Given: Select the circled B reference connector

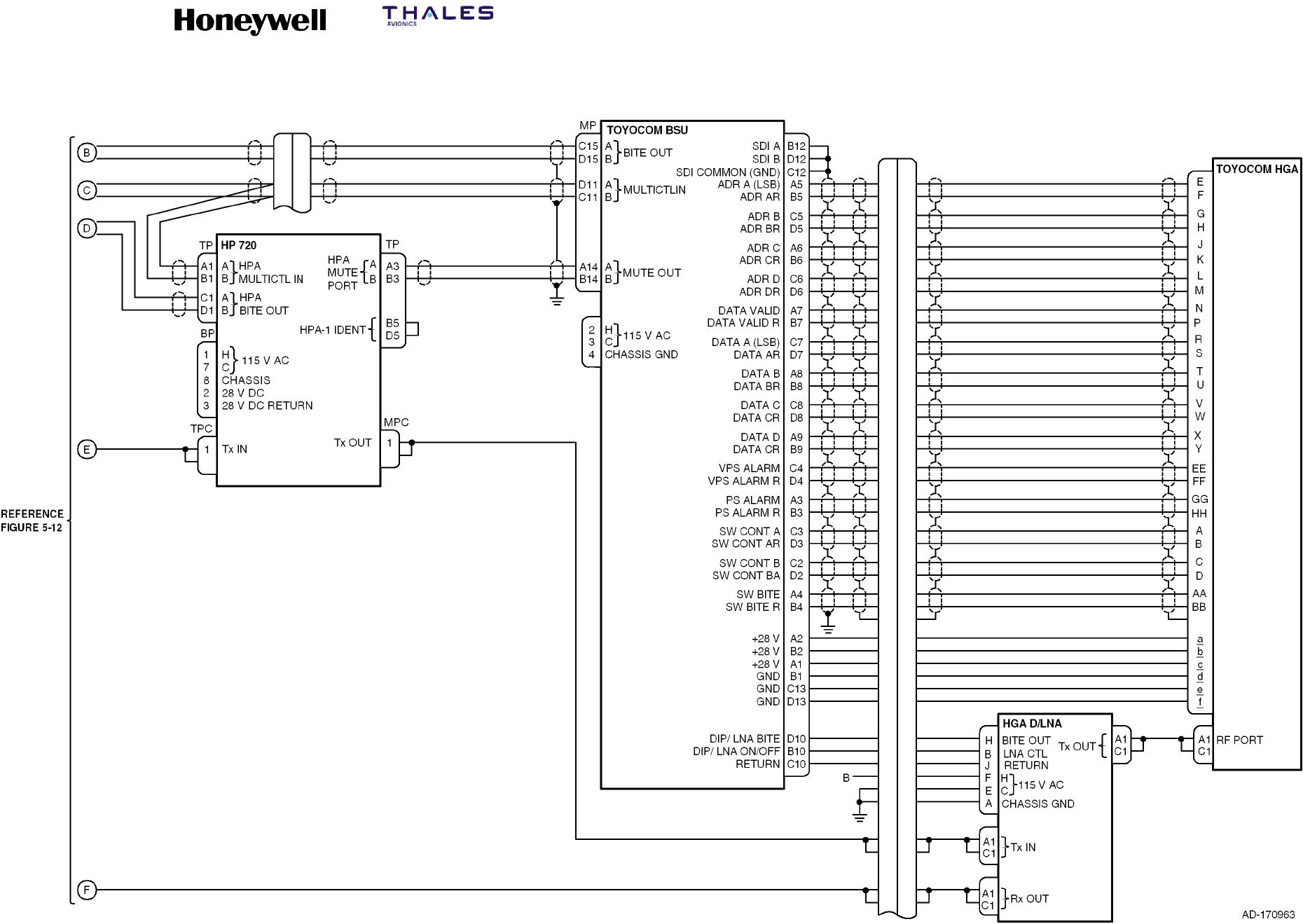Looking at the screenshot, I should coord(87,153).
